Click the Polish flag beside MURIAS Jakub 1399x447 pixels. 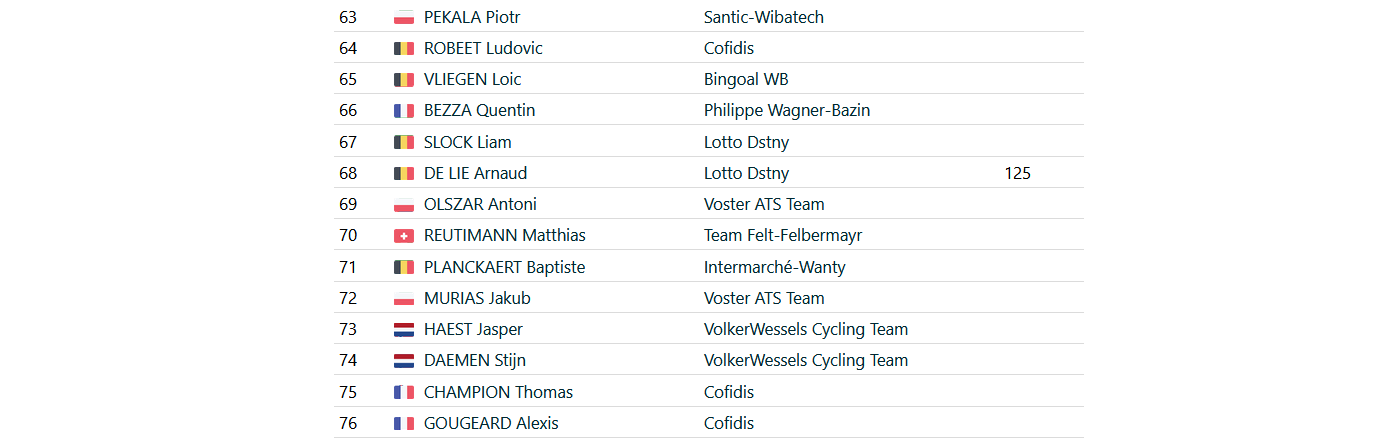[404, 298]
